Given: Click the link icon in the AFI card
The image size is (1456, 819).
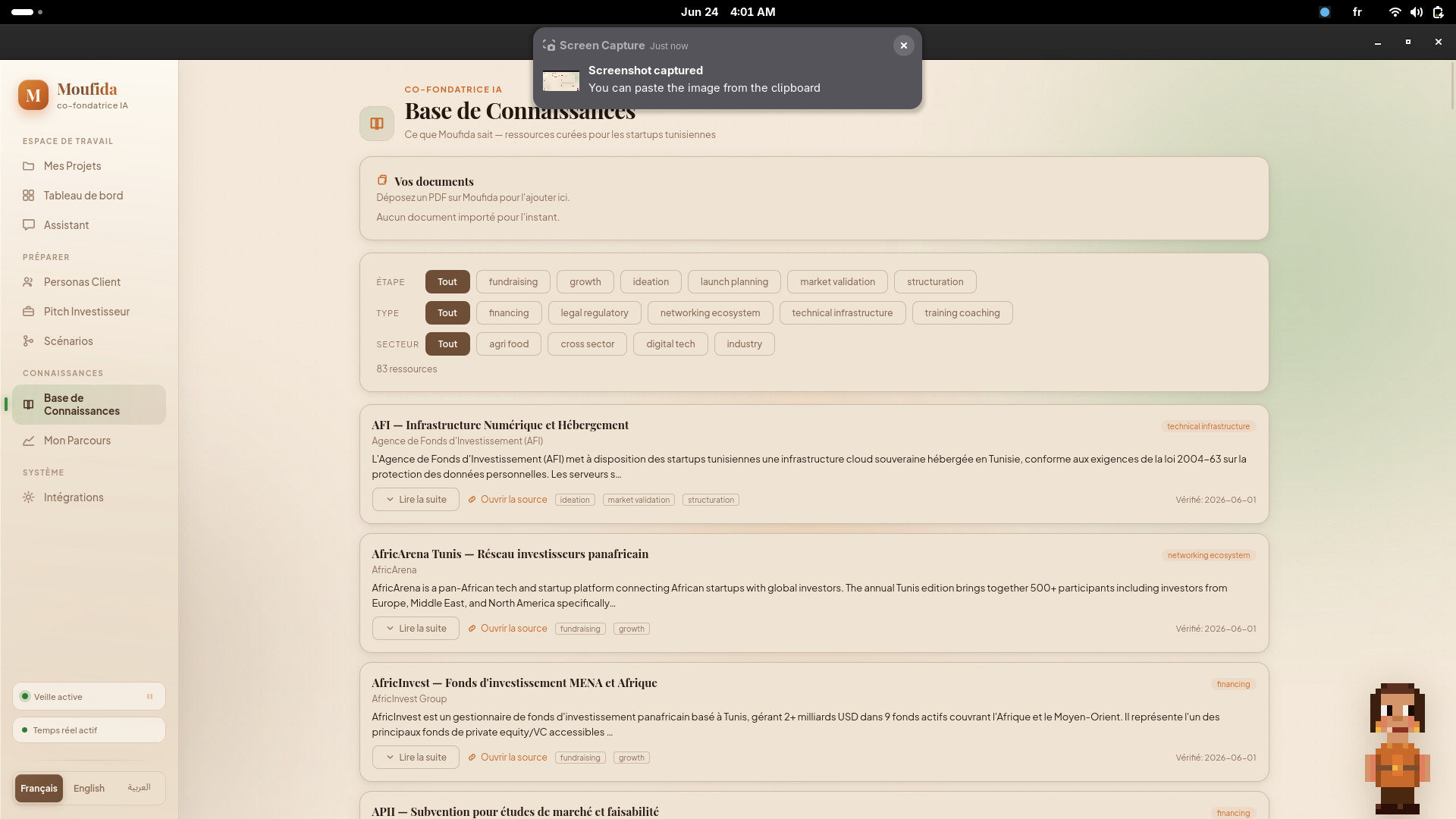Looking at the screenshot, I should point(472,500).
